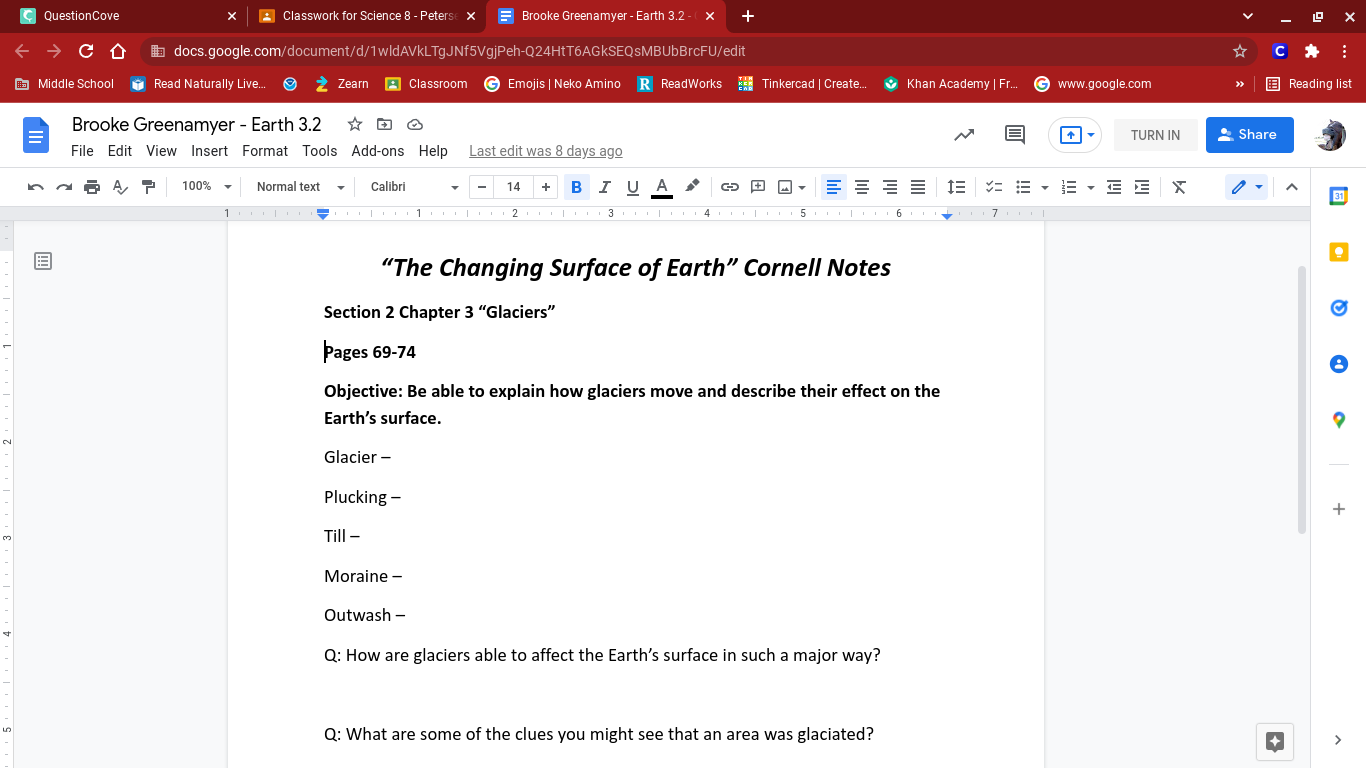Click the Undo icon in toolbar
Image resolution: width=1366 pixels, height=768 pixels.
[x=36, y=187]
